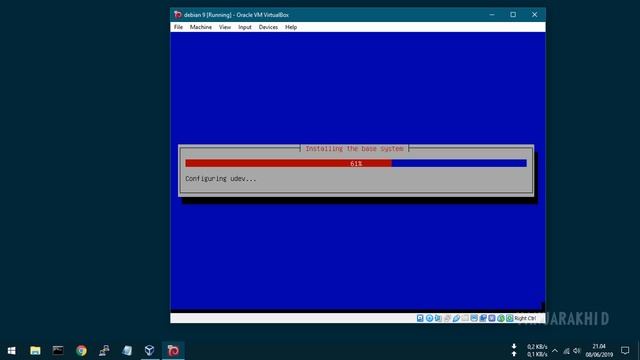Open the command prompt taskbar icon
The height and width of the screenshot is (360, 640).
(58, 351)
